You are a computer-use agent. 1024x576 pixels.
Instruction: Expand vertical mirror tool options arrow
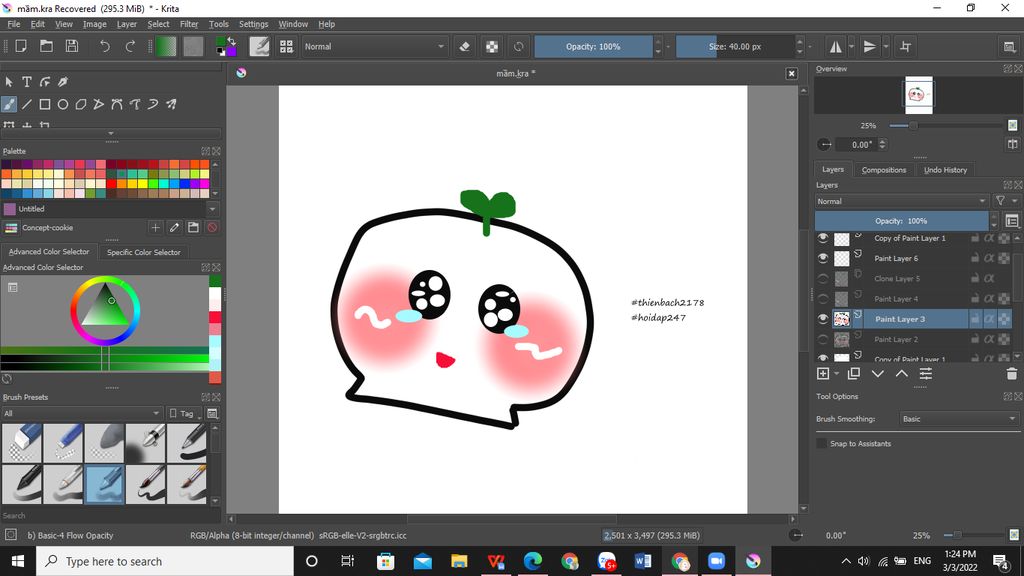[x=886, y=46]
